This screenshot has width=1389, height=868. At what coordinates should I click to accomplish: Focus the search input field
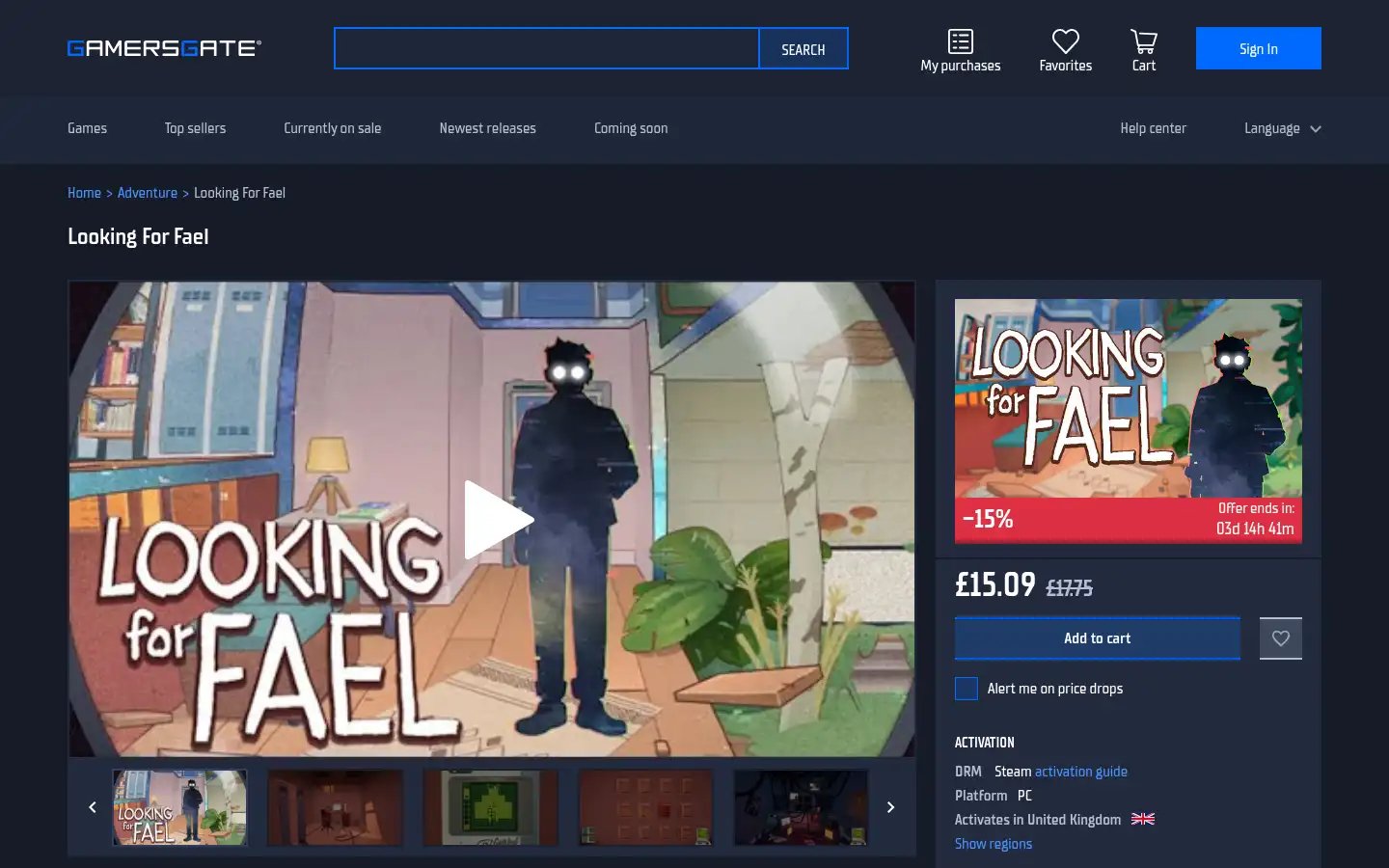(x=547, y=48)
